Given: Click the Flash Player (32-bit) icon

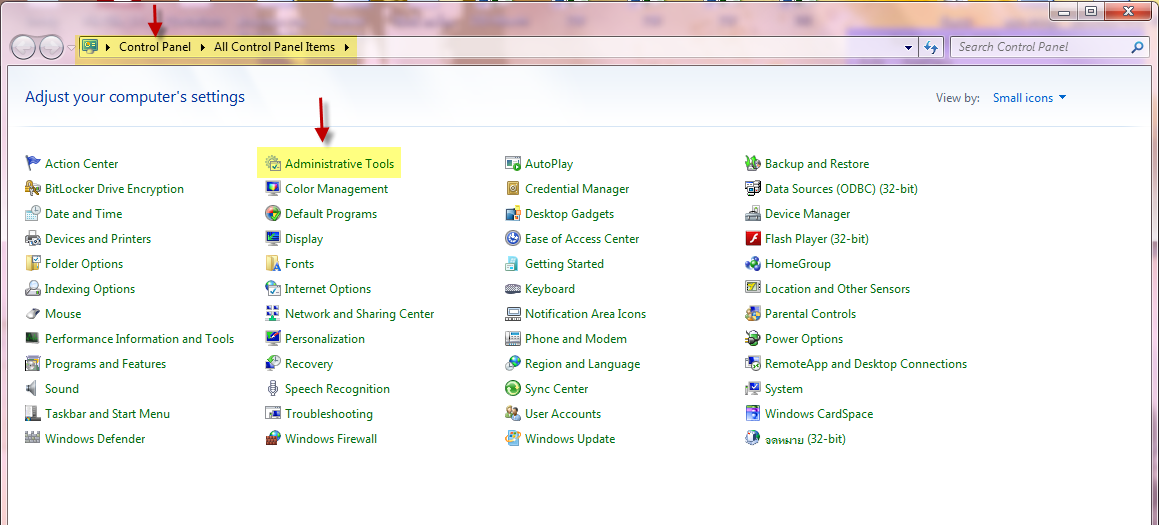Looking at the screenshot, I should 752,239.
